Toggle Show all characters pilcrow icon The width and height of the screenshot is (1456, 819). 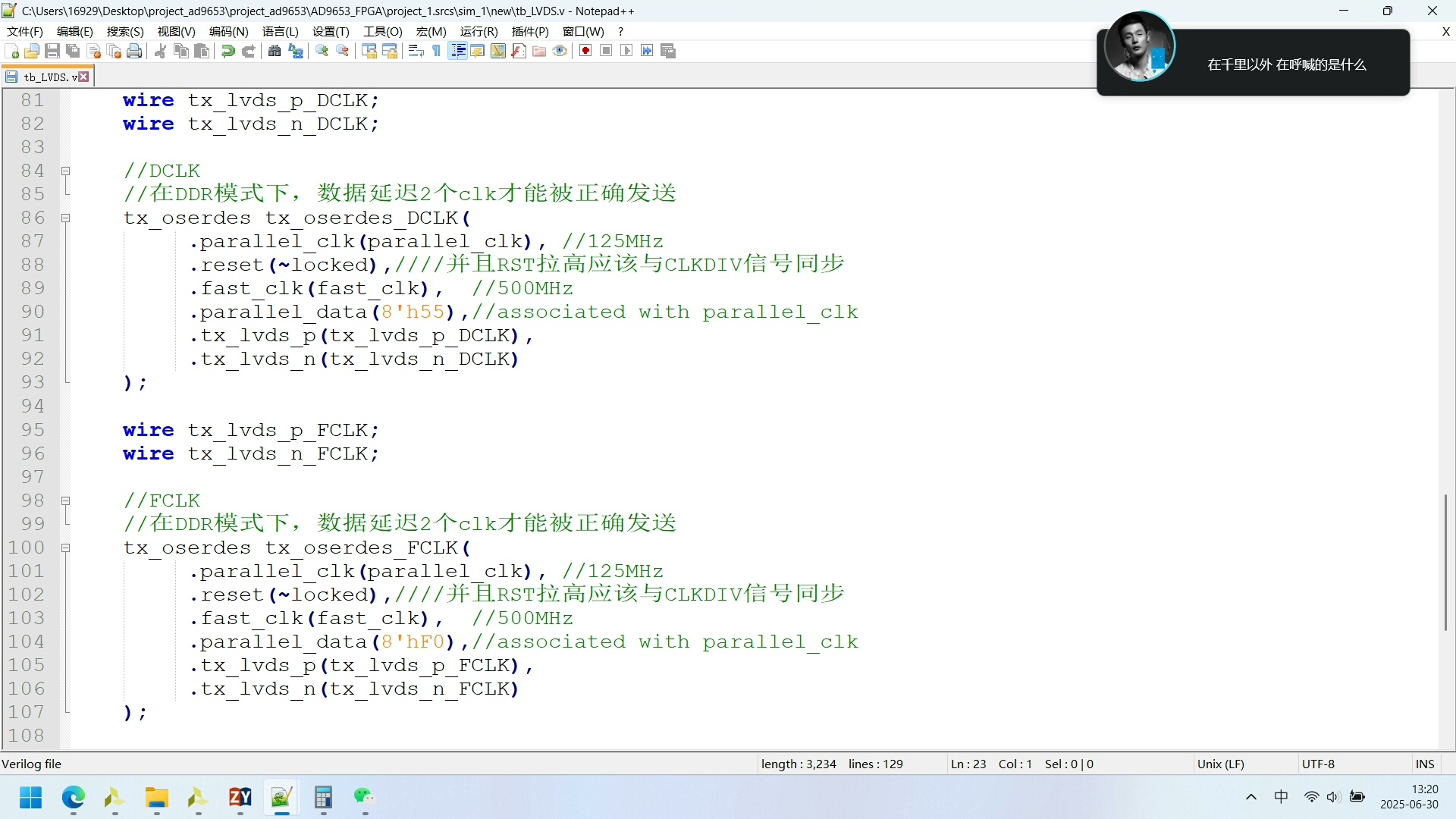click(437, 51)
